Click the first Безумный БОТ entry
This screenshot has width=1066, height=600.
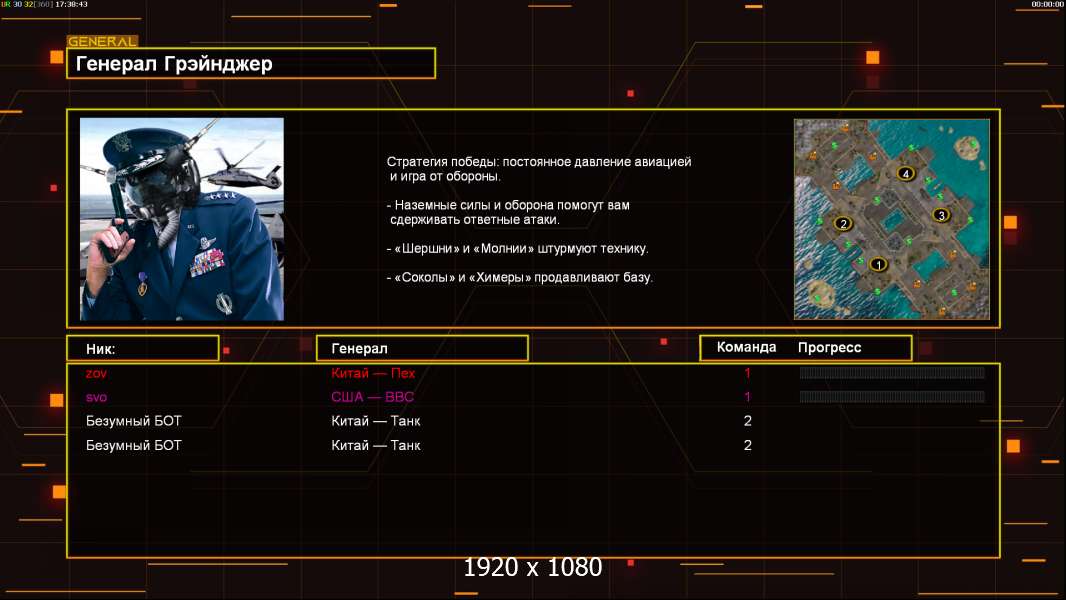(134, 421)
